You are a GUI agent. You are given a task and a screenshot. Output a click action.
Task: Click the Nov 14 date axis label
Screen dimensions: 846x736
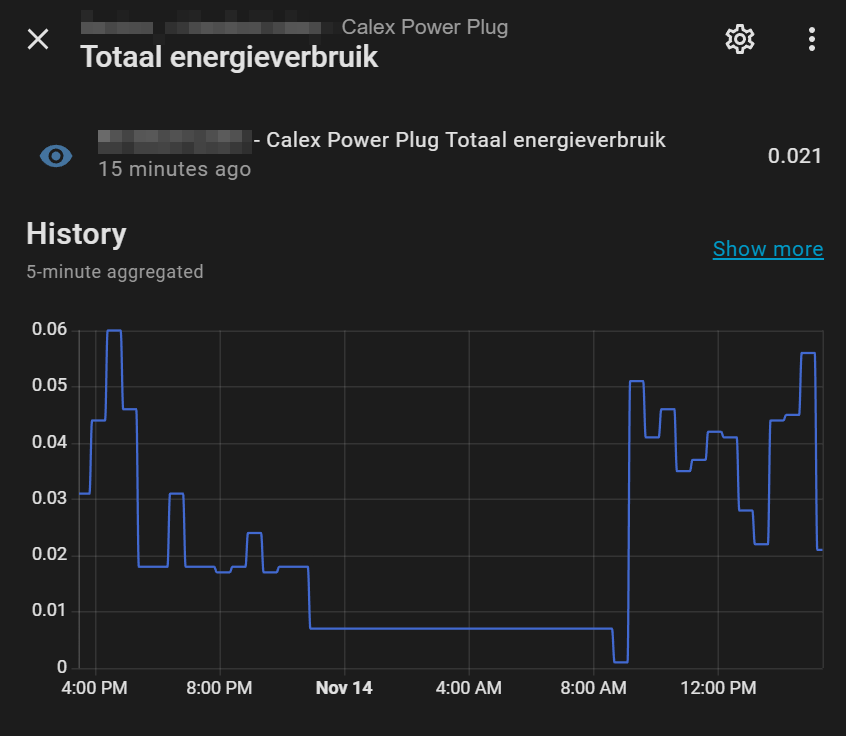(x=344, y=688)
